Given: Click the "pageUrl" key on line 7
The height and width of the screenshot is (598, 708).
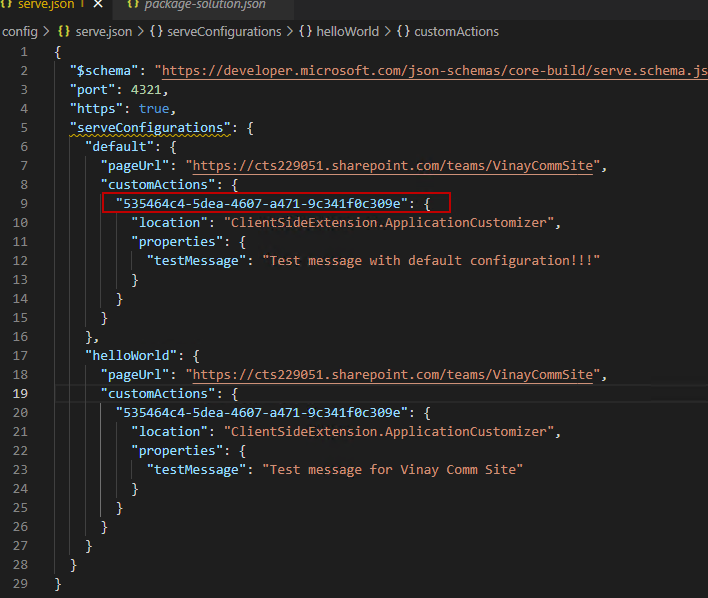Looking at the screenshot, I should [135, 166].
